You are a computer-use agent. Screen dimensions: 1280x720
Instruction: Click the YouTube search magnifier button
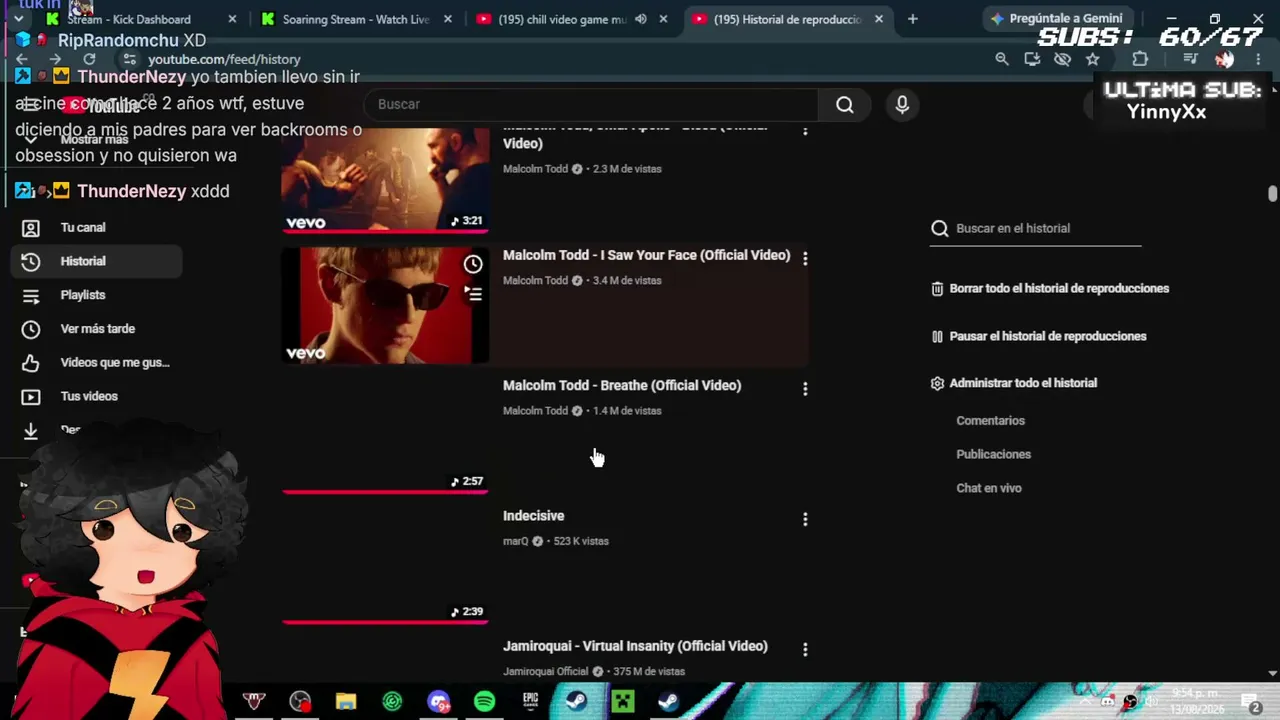pyautogui.click(x=845, y=104)
